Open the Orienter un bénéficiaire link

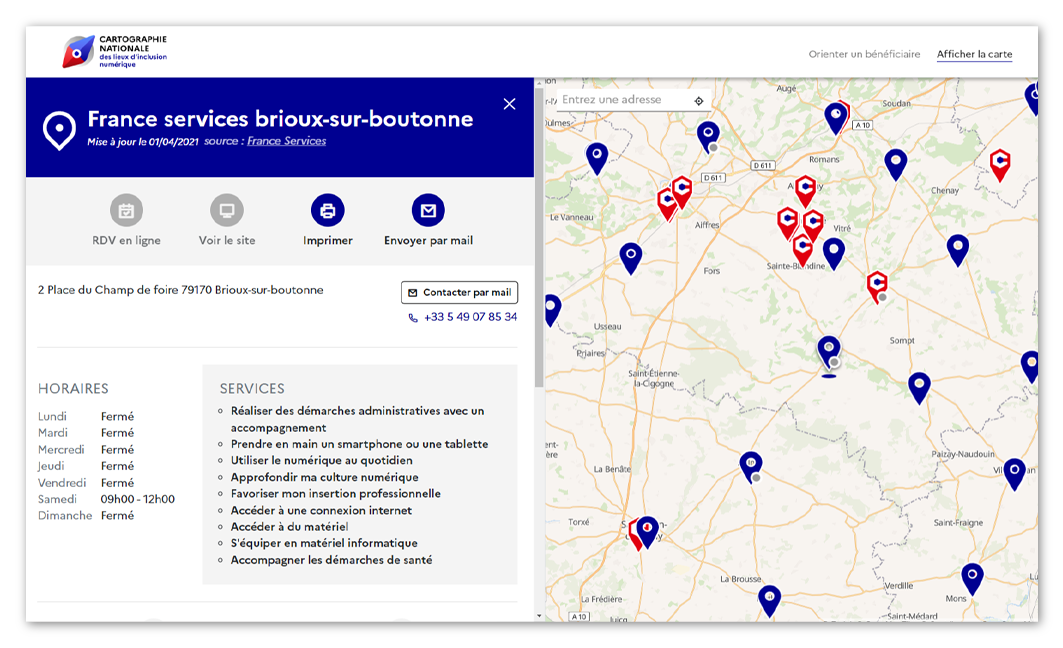pyautogui.click(x=864, y=54)
